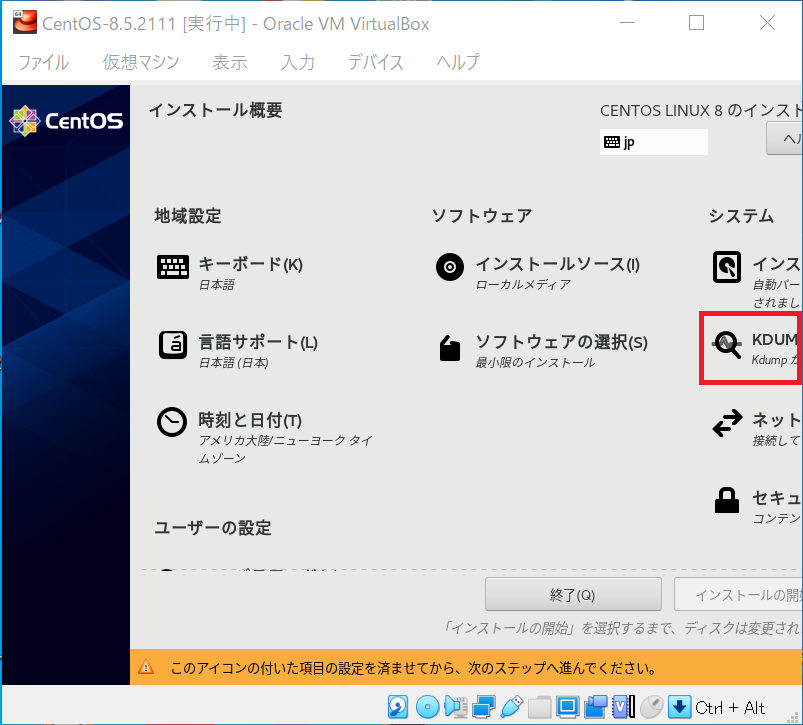Click the ユーザーの設定 section heading
Screen dimensions: 803x725
[213, 528]
